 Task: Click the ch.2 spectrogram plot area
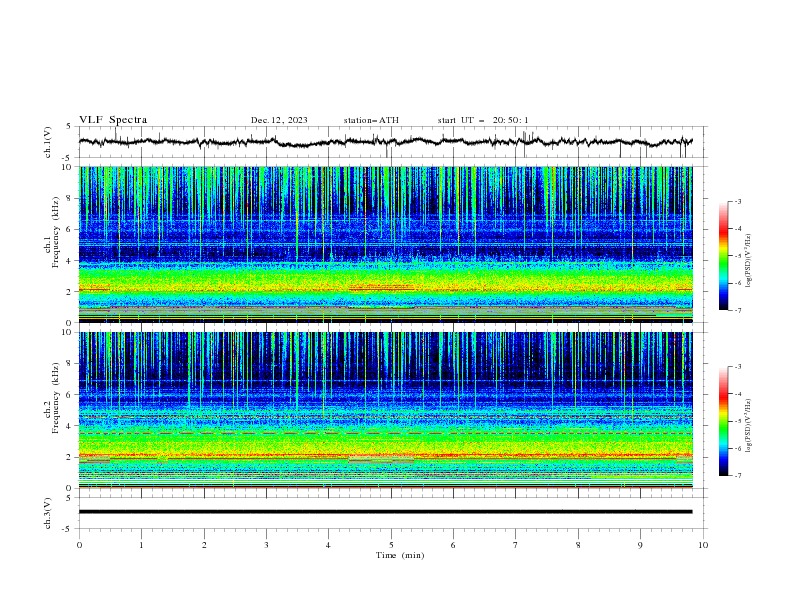[386, 410]
